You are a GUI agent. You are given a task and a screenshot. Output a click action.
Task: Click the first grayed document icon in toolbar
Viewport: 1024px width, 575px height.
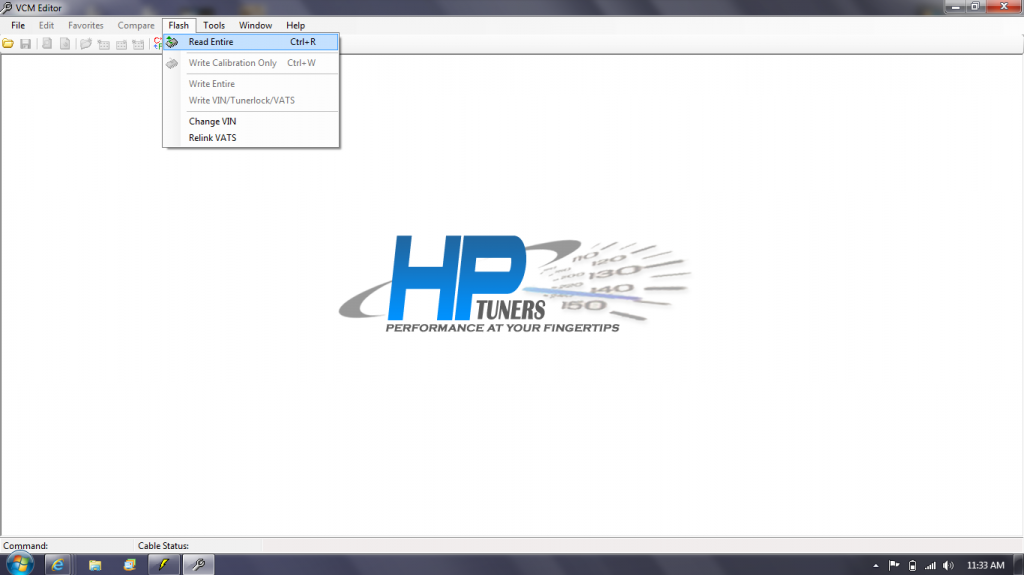click(x=47, y=44)
